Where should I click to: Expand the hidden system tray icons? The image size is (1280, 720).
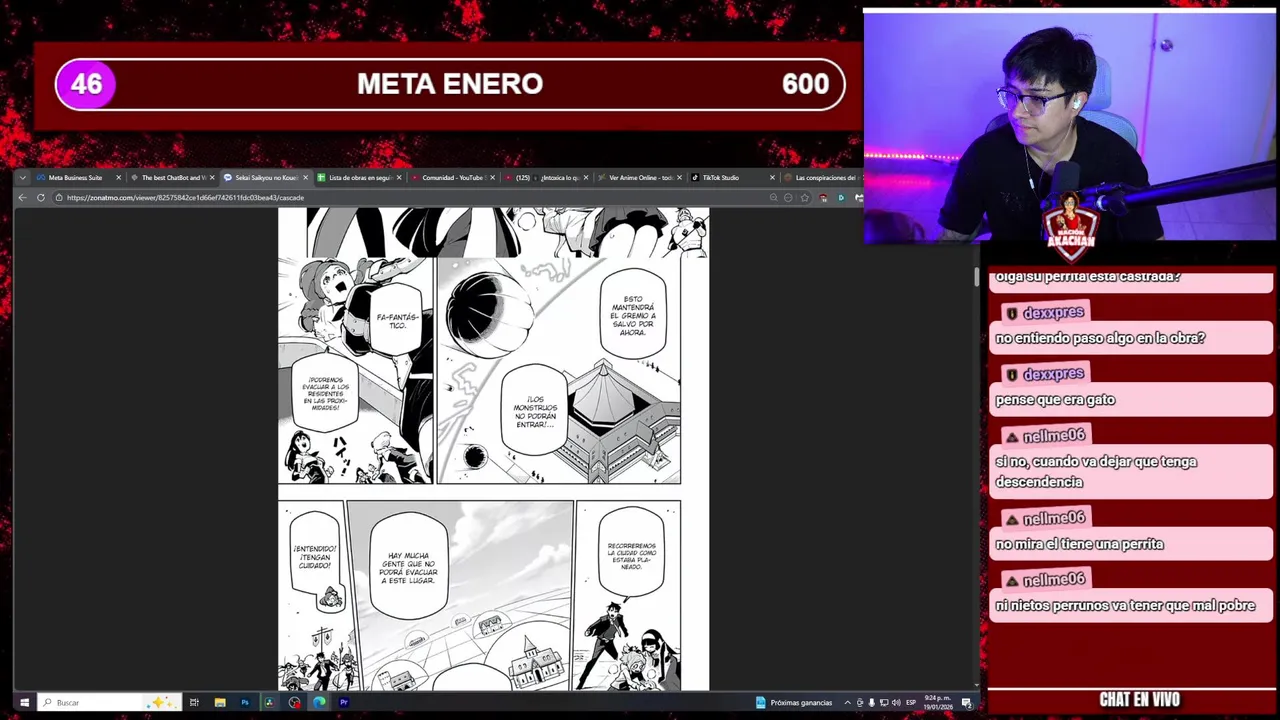[847, 702]
